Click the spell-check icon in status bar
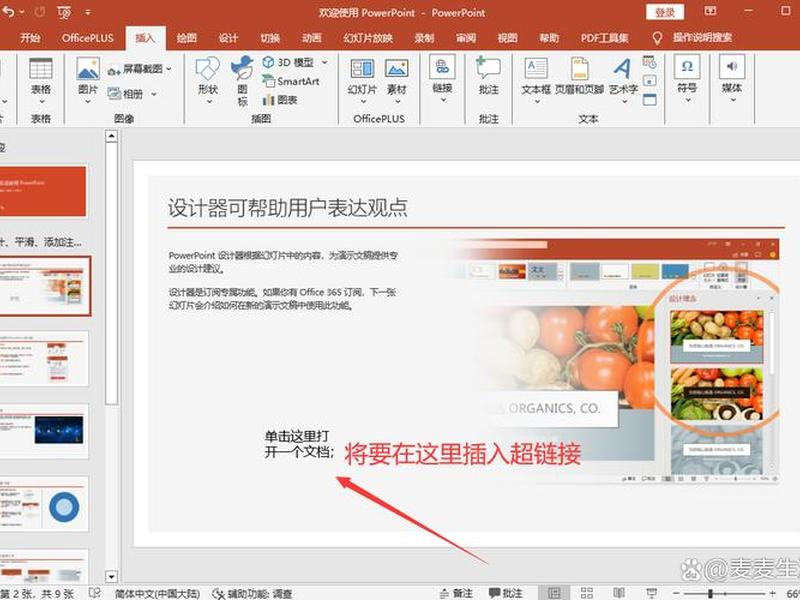 click(95, 593)
